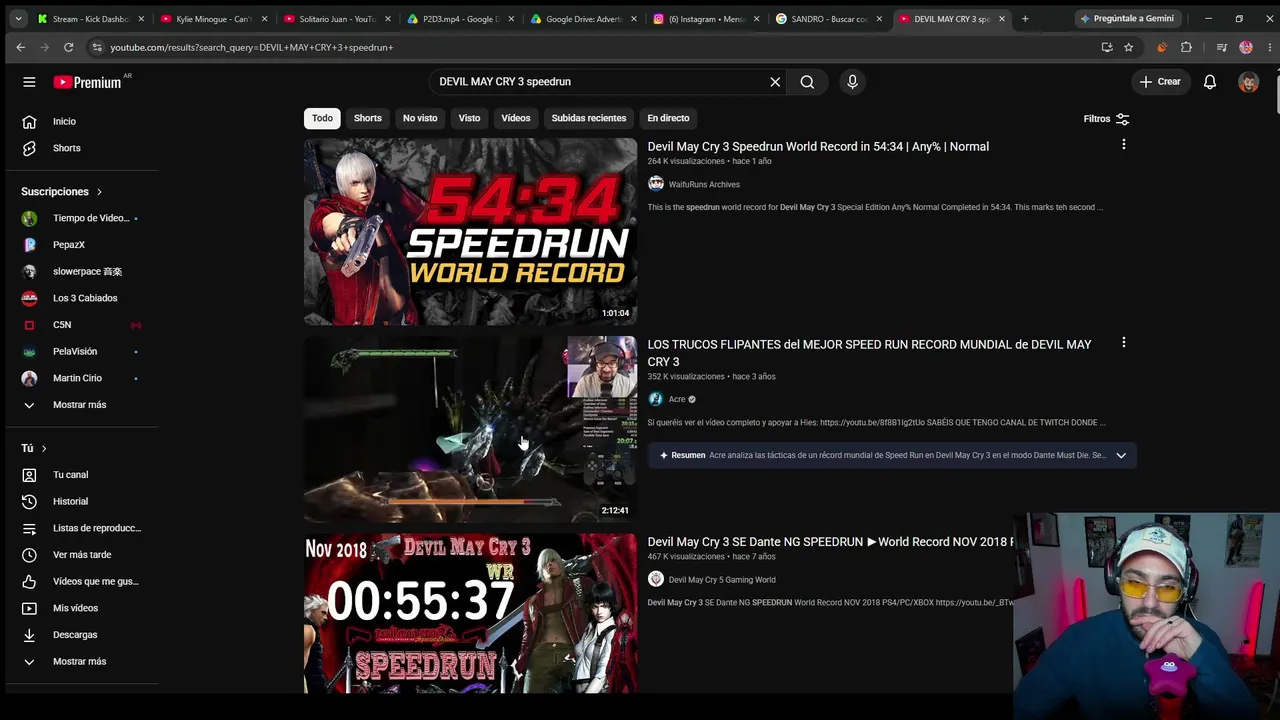Viewport: 1280px width, 720px height.
Task: Open the Tiempo de Video subscription
Action: (x=80, y=218)
